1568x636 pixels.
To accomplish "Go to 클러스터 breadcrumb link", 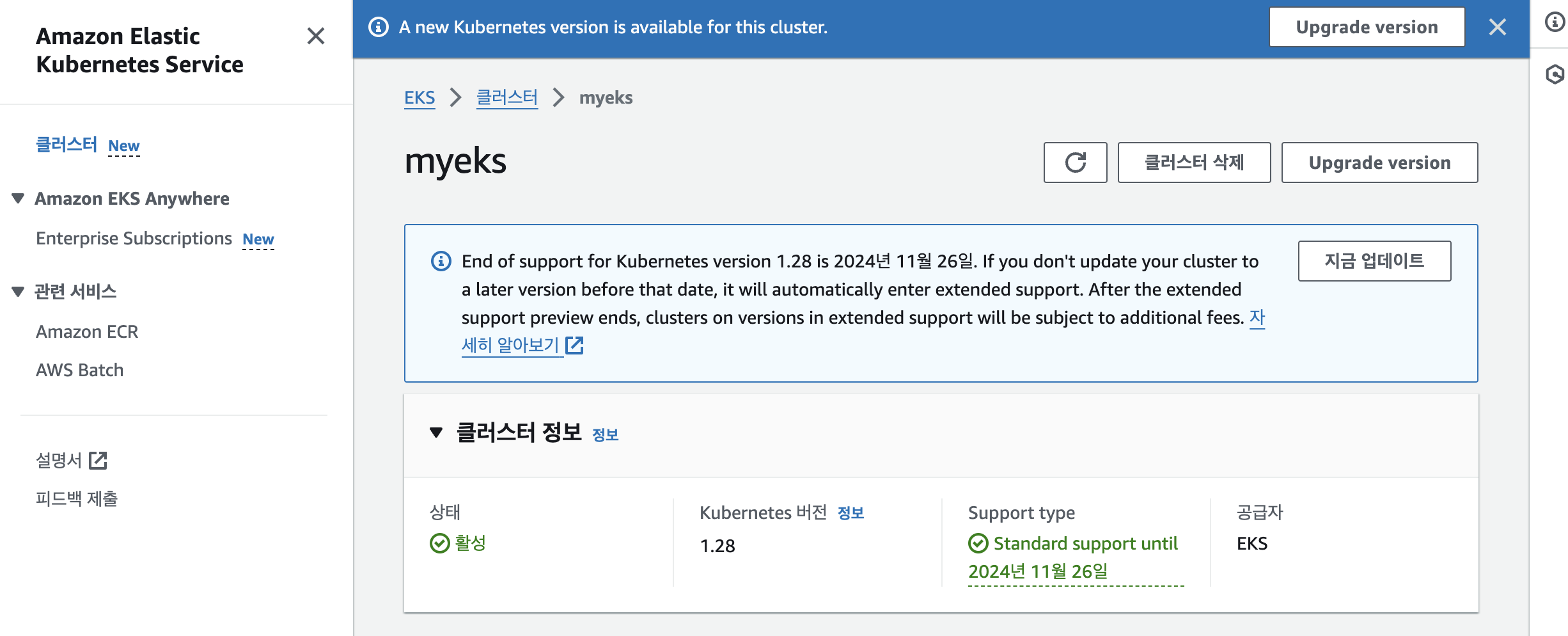I will pyautogui.click(x=507, y=97).
